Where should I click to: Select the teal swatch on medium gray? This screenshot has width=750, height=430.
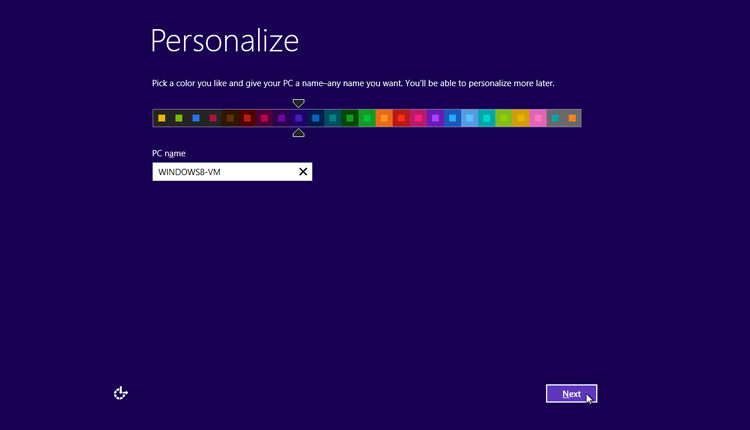[555, 118]
